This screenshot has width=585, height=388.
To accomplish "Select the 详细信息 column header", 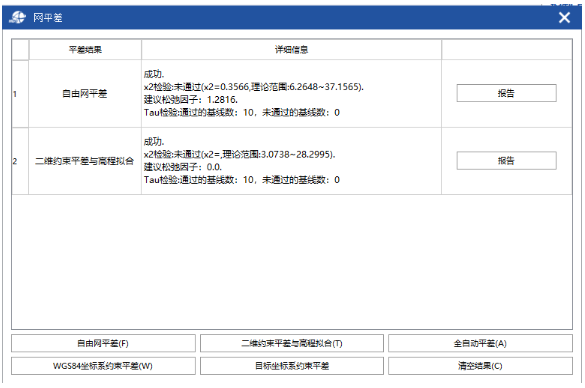I will click(x=291, y=50).
